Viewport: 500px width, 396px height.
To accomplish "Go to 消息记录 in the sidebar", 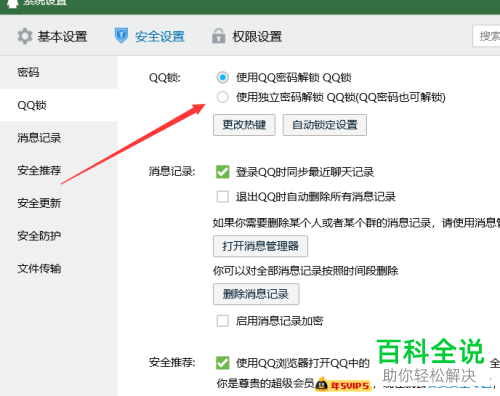I will click(59, 138).
